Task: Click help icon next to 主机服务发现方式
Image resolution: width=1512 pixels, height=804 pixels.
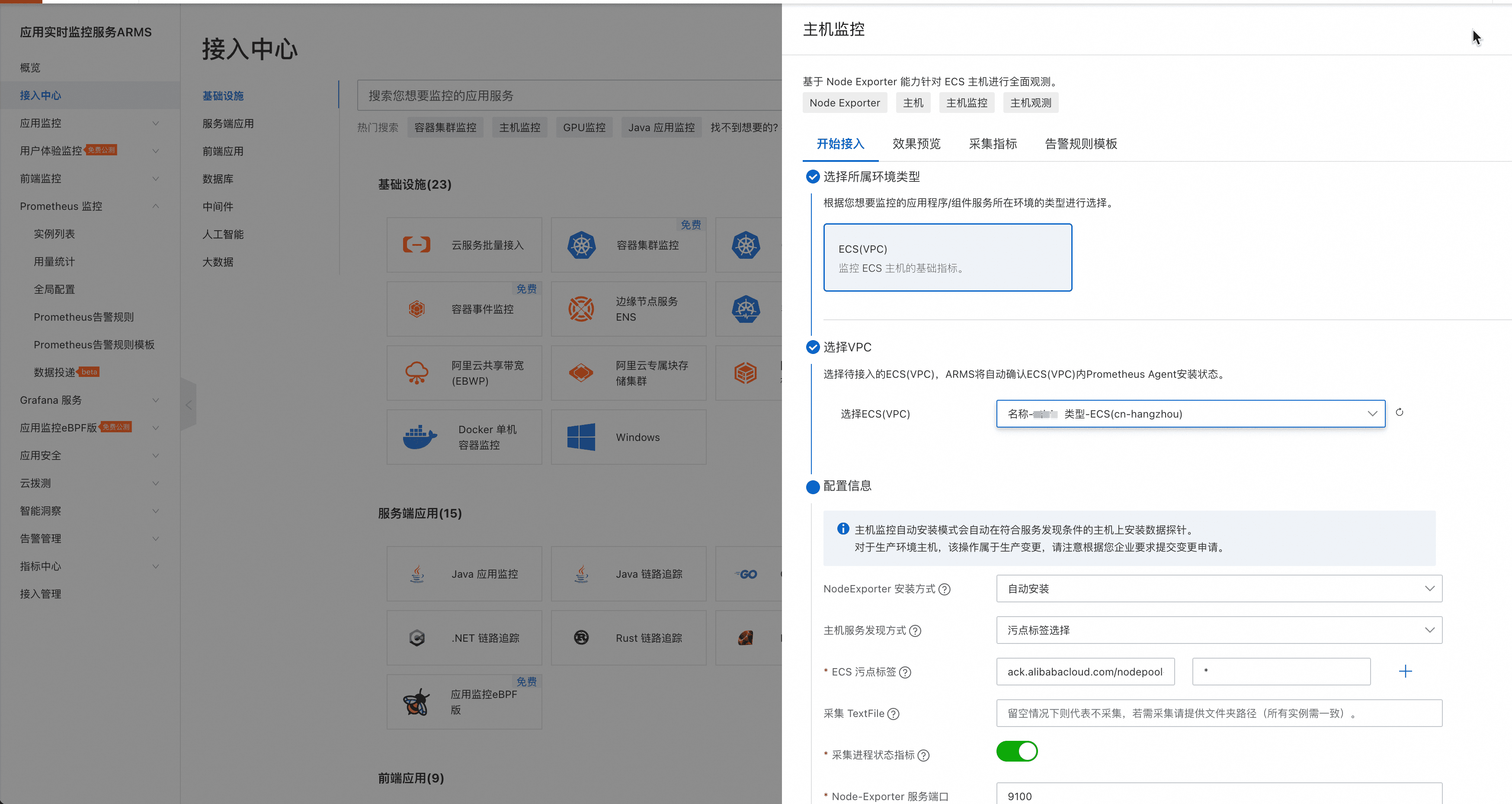Action: point(915,631)
